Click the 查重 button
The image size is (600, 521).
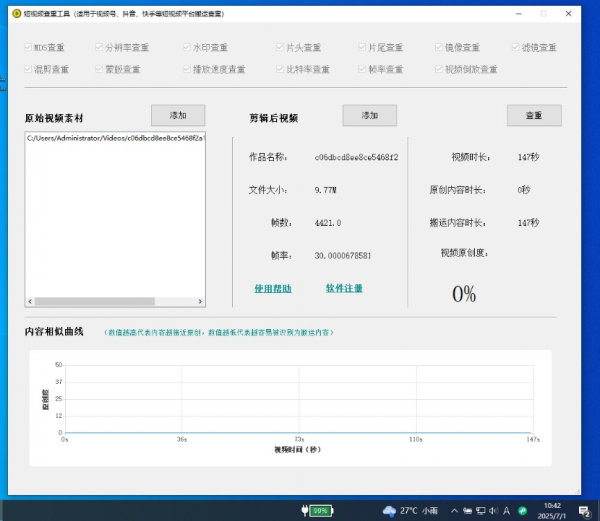[534, 115]
